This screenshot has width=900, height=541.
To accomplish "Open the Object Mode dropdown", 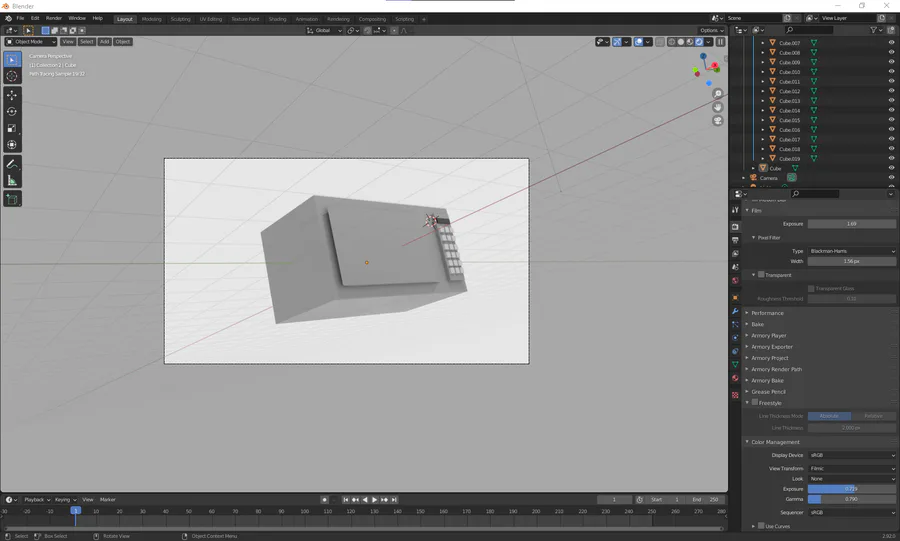I will pos(31,42).
